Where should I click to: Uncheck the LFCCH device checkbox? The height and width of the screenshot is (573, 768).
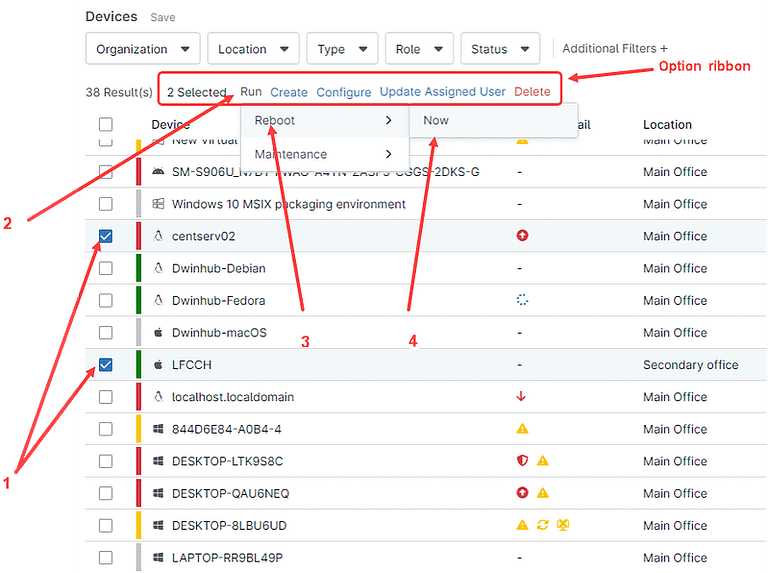tap(105, 365)
